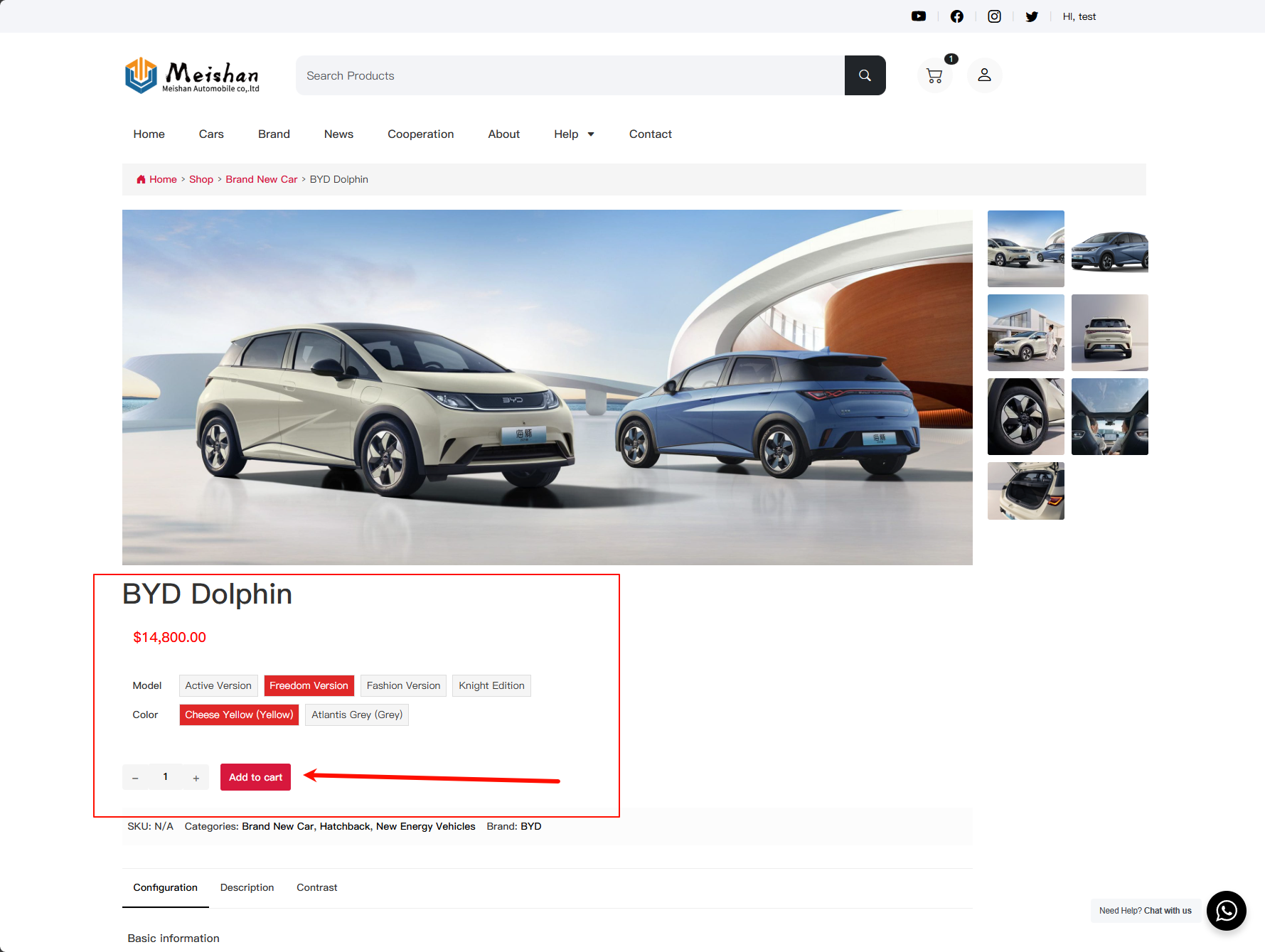Click the search magnifier button
This screenshot has width=1265, height=952.
tap(865, 75)
